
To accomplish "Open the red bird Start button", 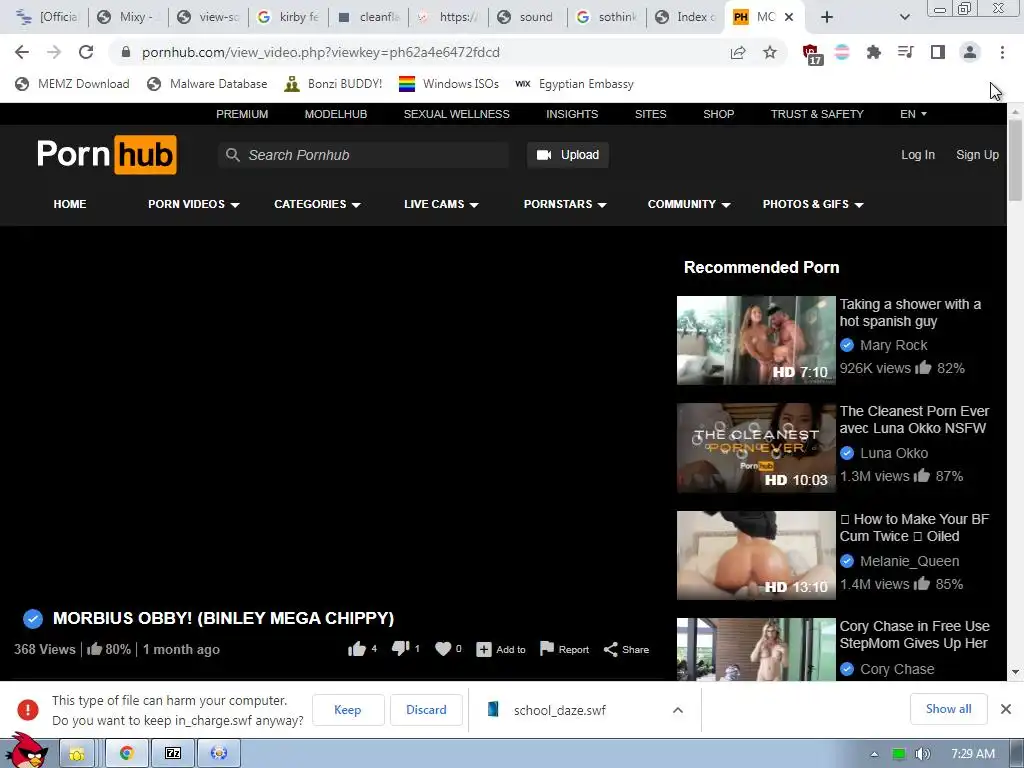I will [x=27, y=751].
